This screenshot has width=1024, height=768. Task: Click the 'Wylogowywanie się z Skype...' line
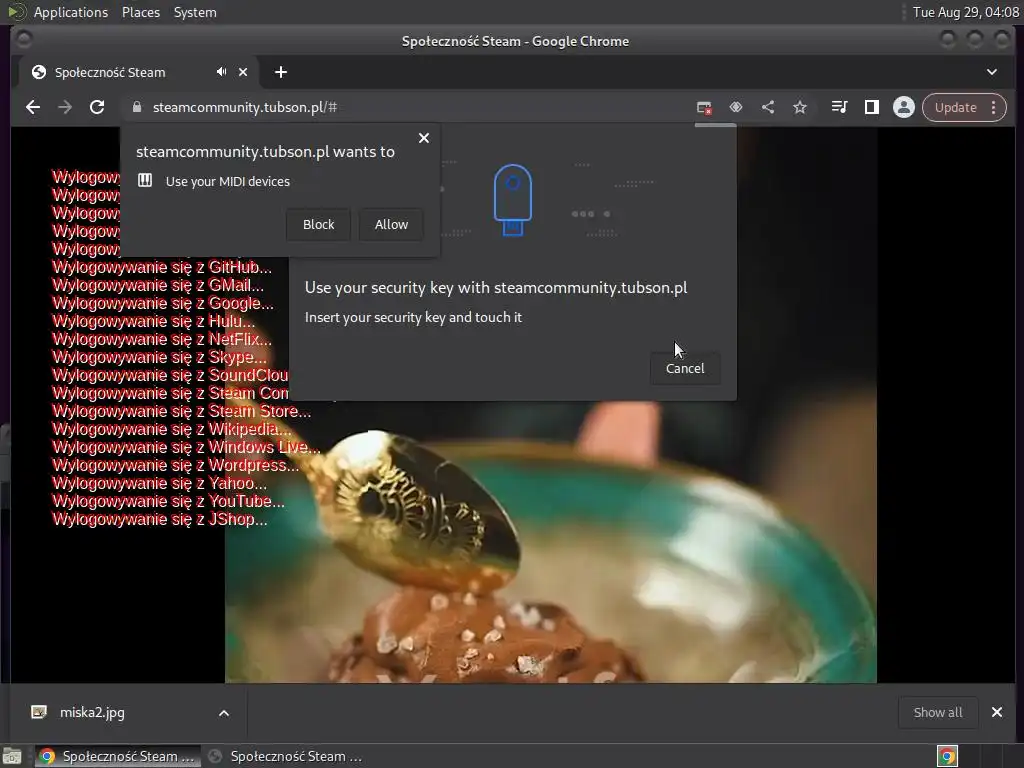(x=159, y=357)
